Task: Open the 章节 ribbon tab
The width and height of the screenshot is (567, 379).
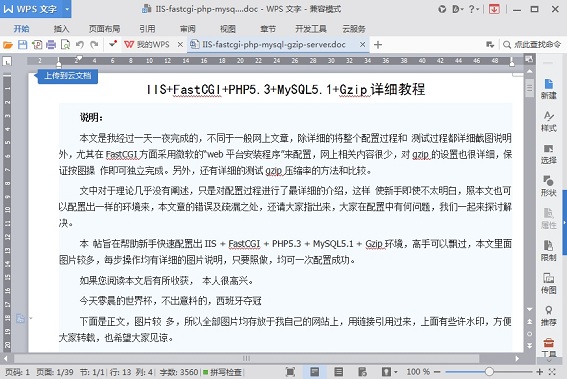Action: 268,29
